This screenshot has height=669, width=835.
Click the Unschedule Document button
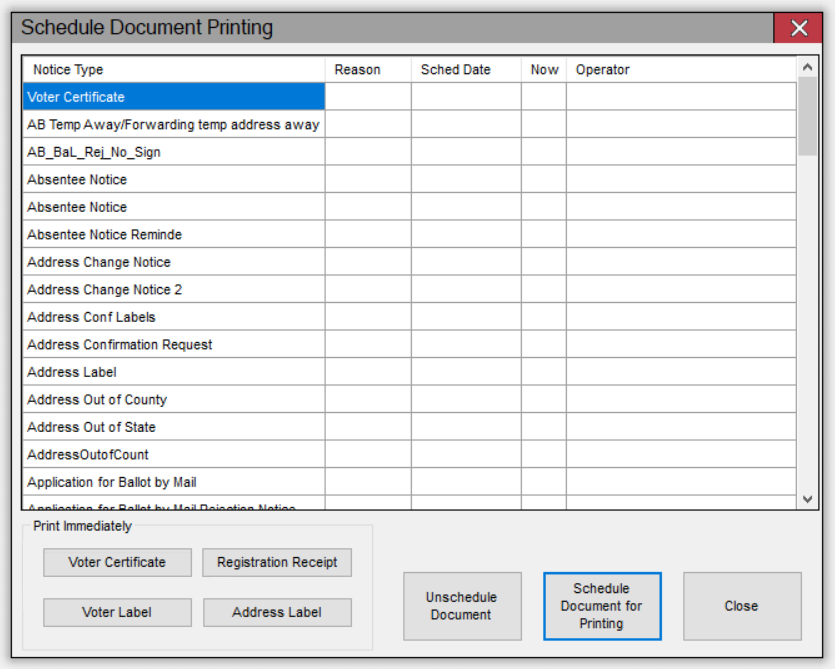point(462,606)
